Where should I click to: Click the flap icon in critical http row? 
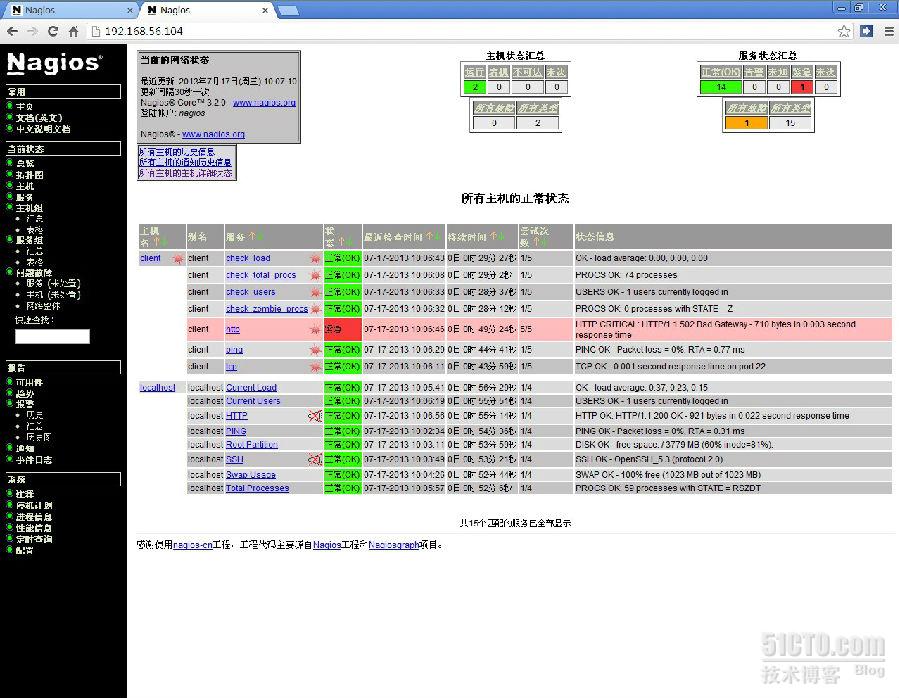click(315, 329)
